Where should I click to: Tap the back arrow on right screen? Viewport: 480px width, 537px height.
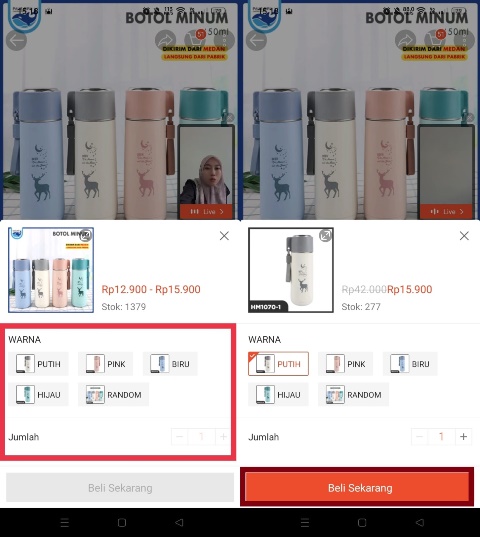[x=256, y=40]
